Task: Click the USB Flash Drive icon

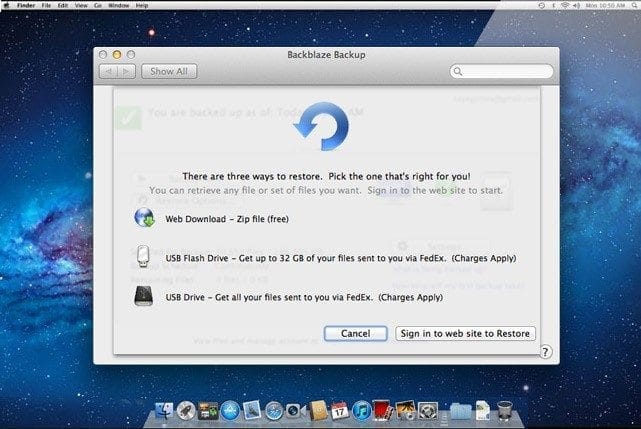Action: click(143, 256)
